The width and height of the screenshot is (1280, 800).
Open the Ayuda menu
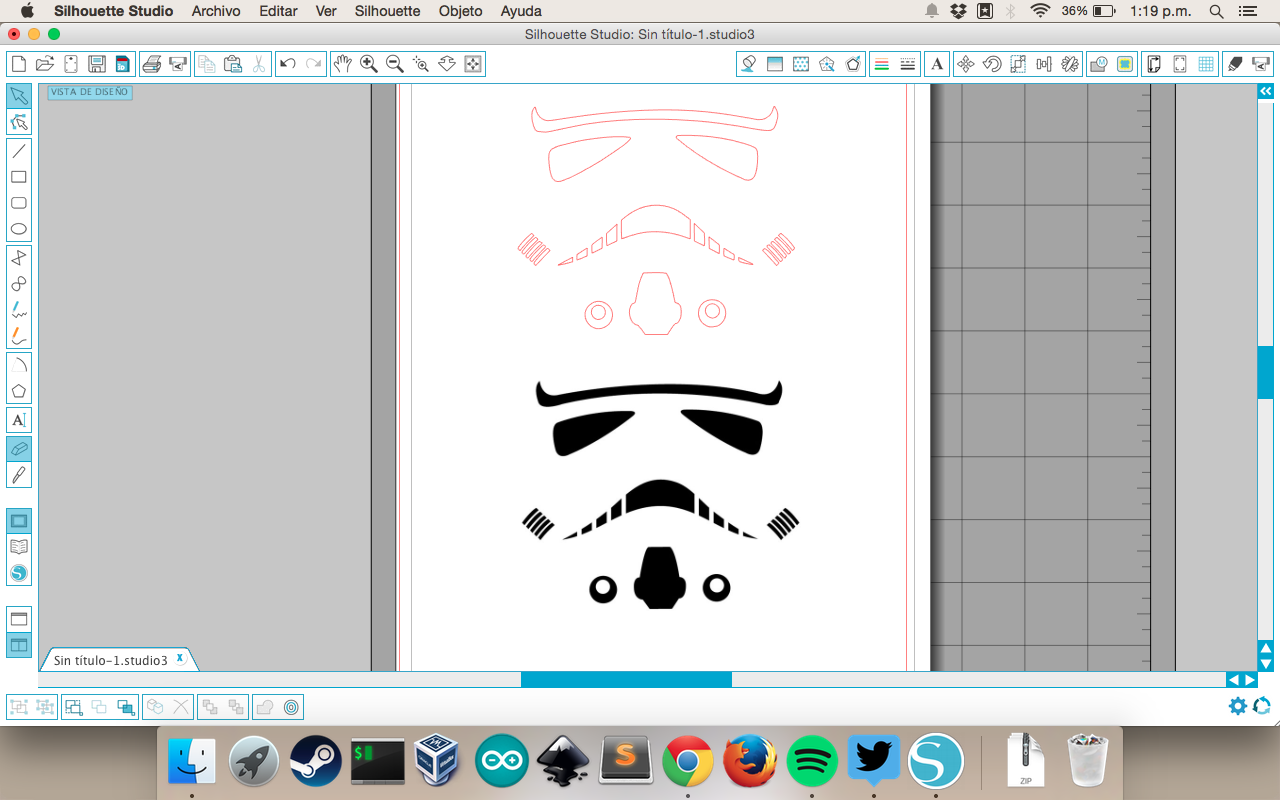[x=521, y=11]
